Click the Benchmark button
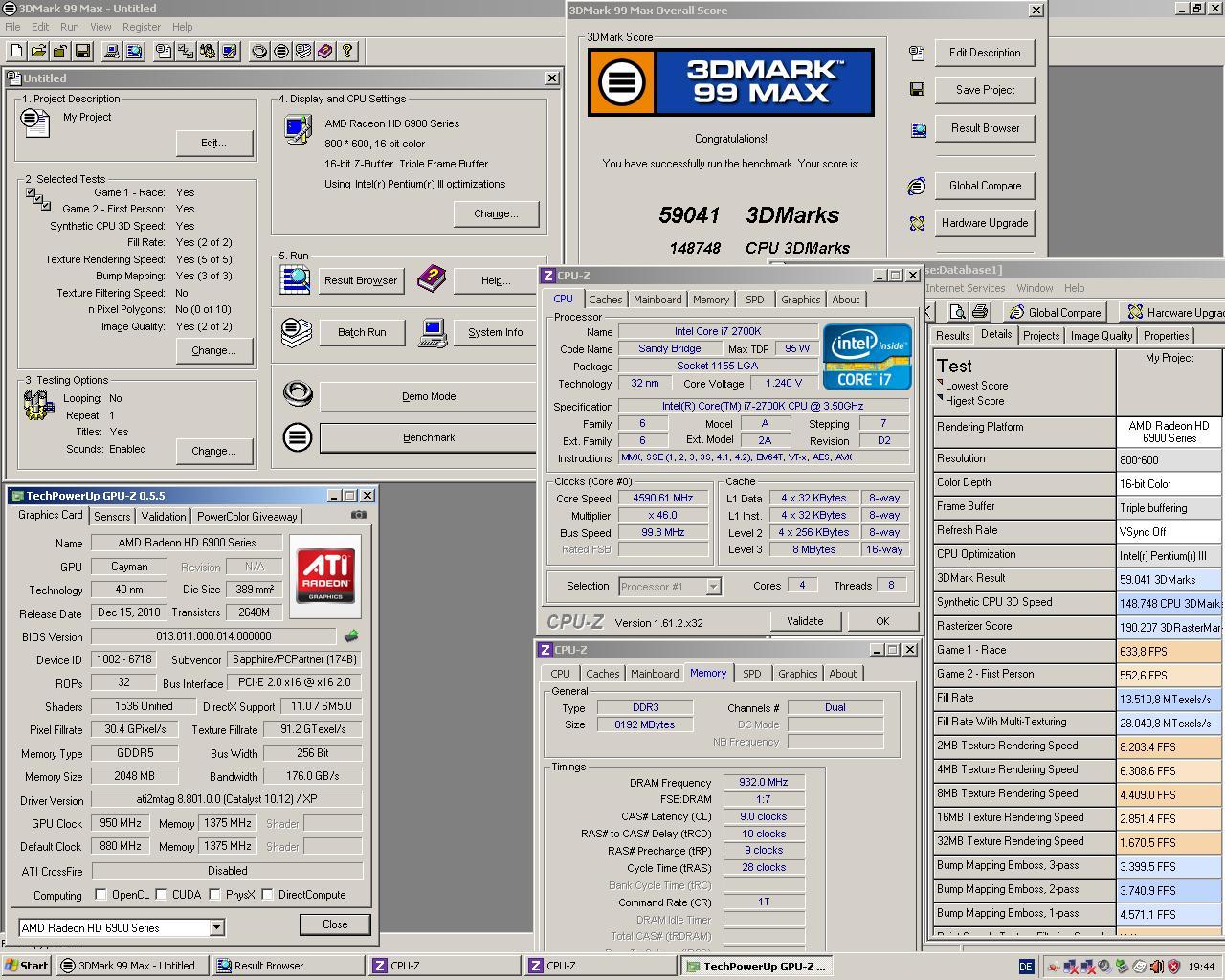 point(428,437)
